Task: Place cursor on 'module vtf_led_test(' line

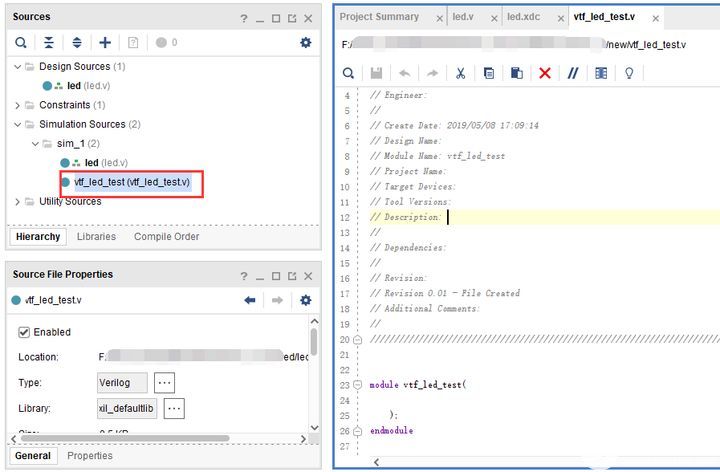Action: [418, 385]
